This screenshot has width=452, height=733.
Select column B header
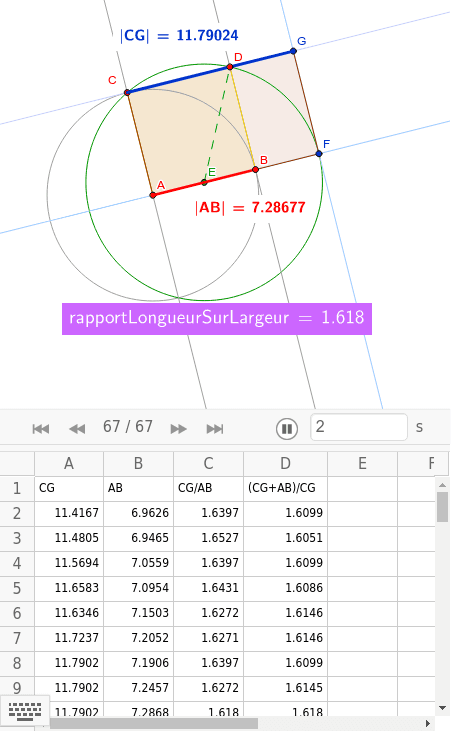138,463
